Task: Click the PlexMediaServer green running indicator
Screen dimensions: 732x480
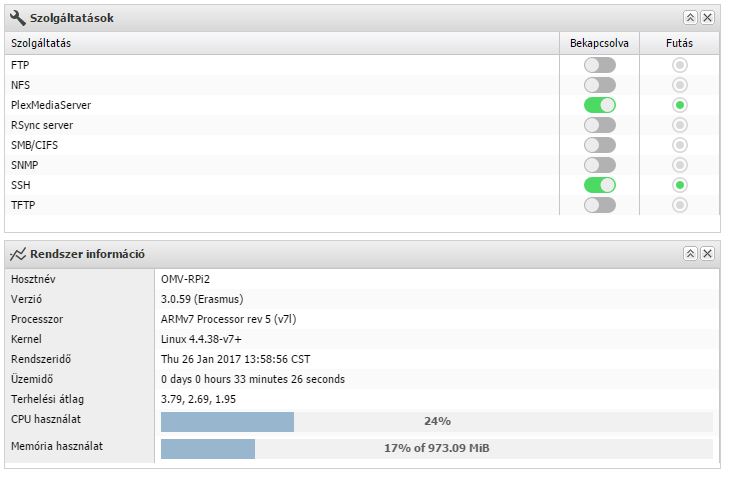Action: 680,105
